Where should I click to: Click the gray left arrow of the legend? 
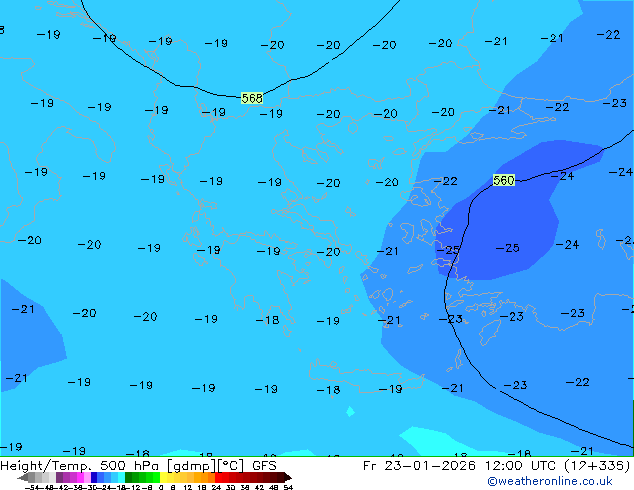point(23,477)
